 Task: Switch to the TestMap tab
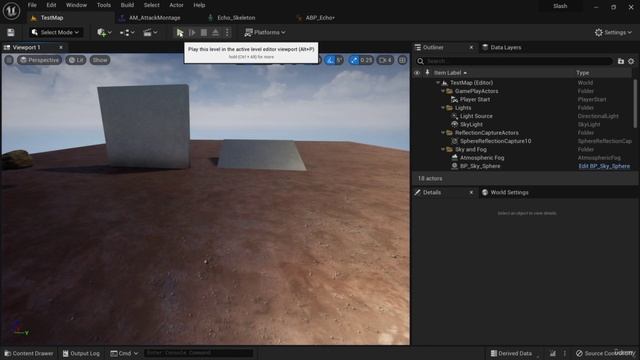(x=52, y=18)
